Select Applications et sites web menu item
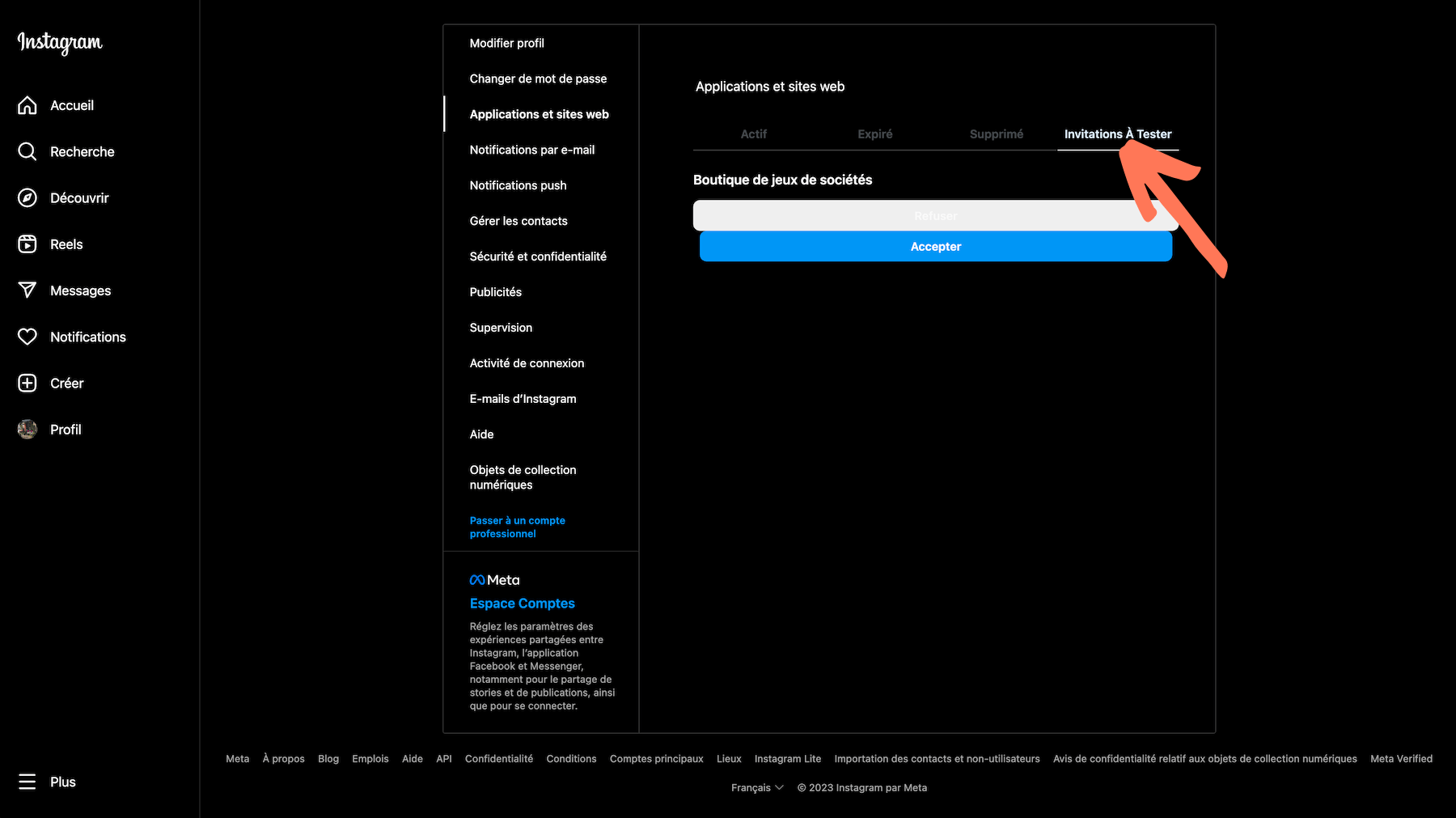This screenshot has height=818, width=1456. tap(539, 114)
